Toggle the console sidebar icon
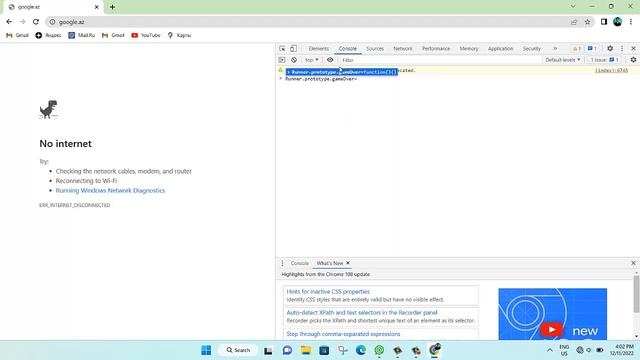 [282, 60]
